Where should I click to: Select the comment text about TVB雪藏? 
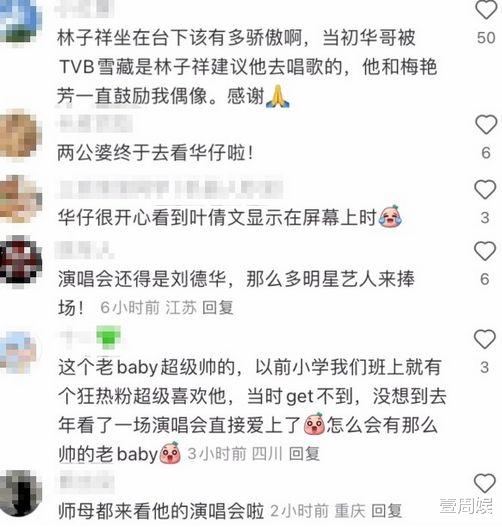point(248,67)
